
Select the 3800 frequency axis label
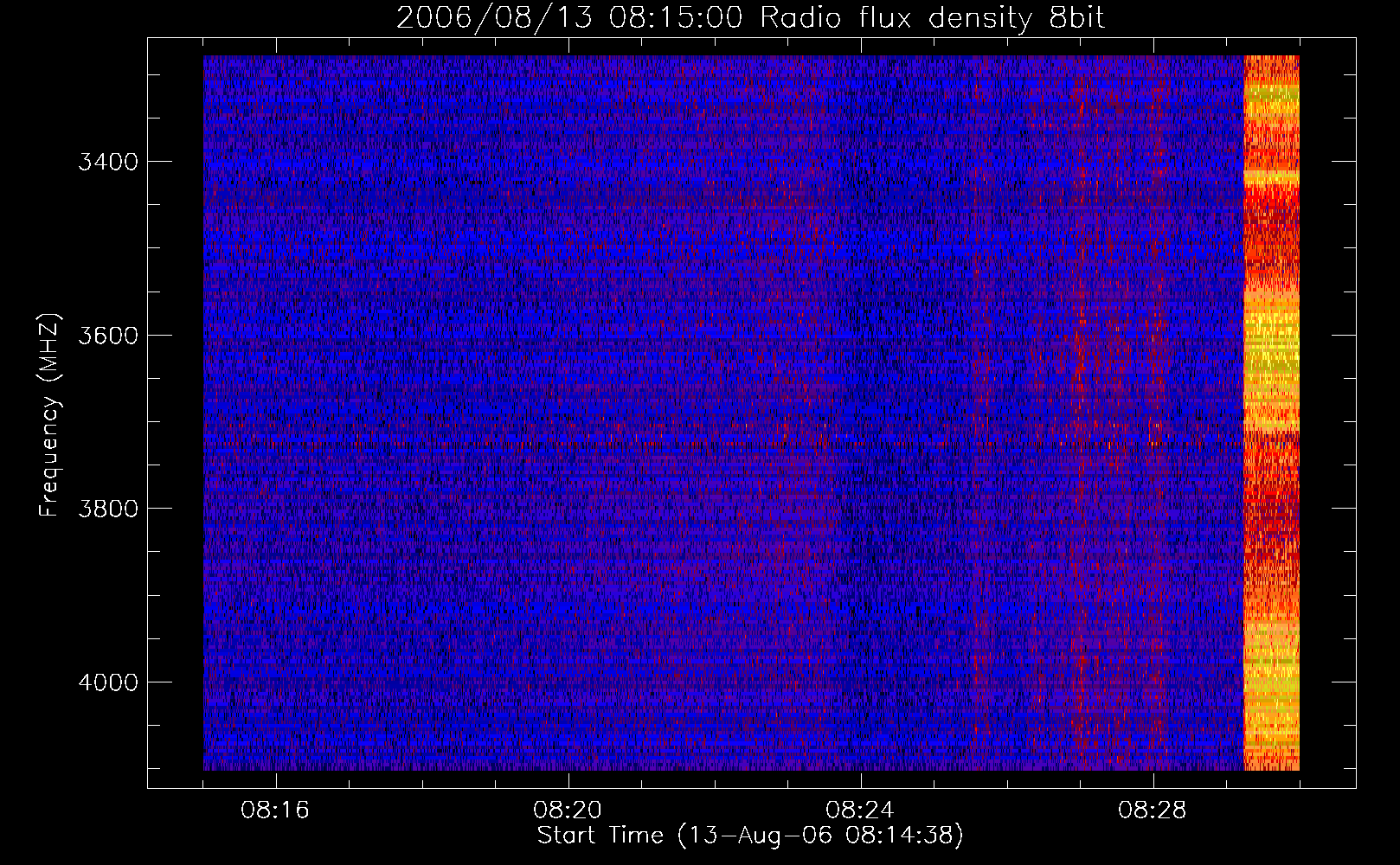click(108, 509)
